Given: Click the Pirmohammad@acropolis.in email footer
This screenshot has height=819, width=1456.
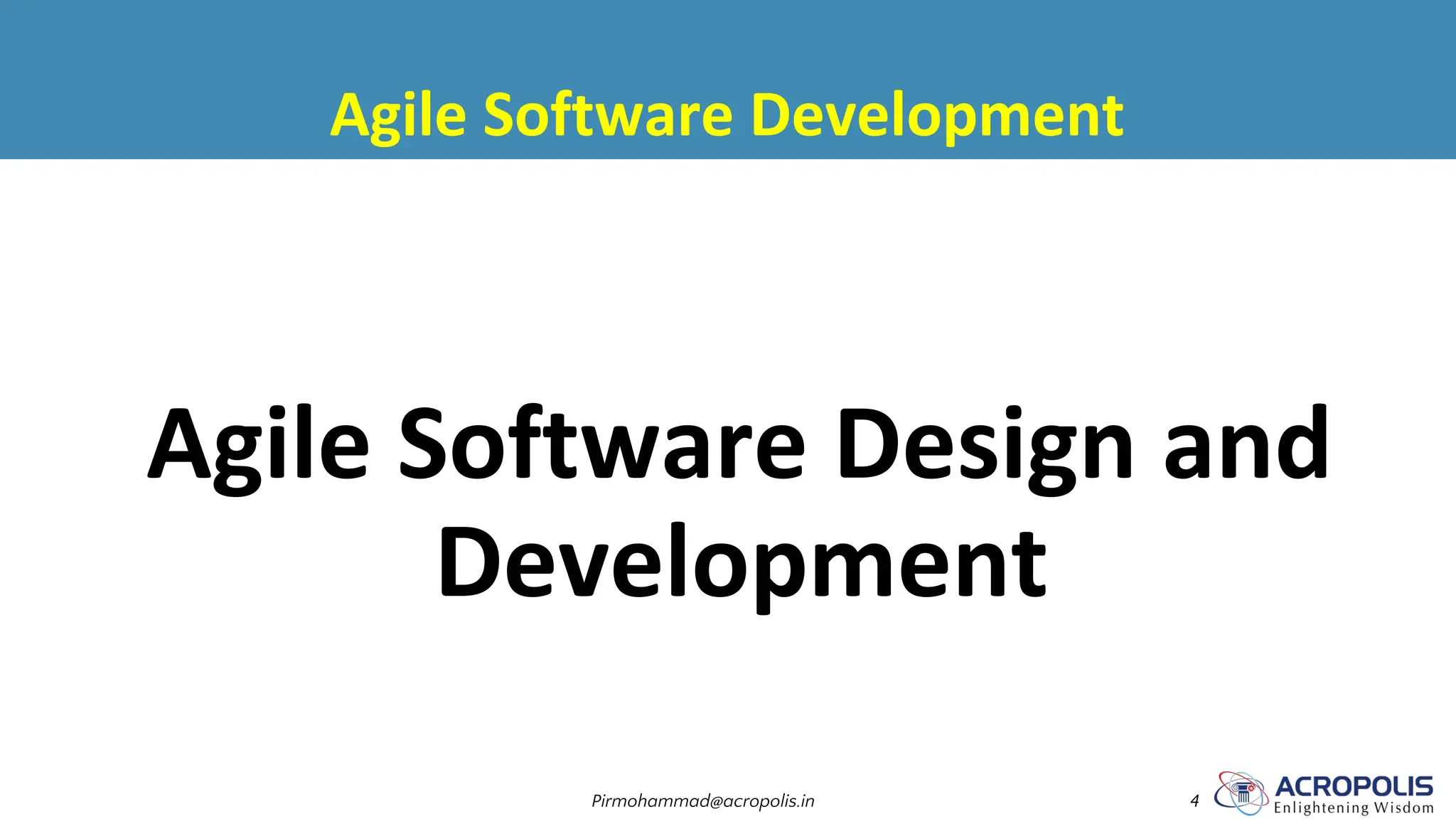Looking at the screenshot, I should 702,801.
